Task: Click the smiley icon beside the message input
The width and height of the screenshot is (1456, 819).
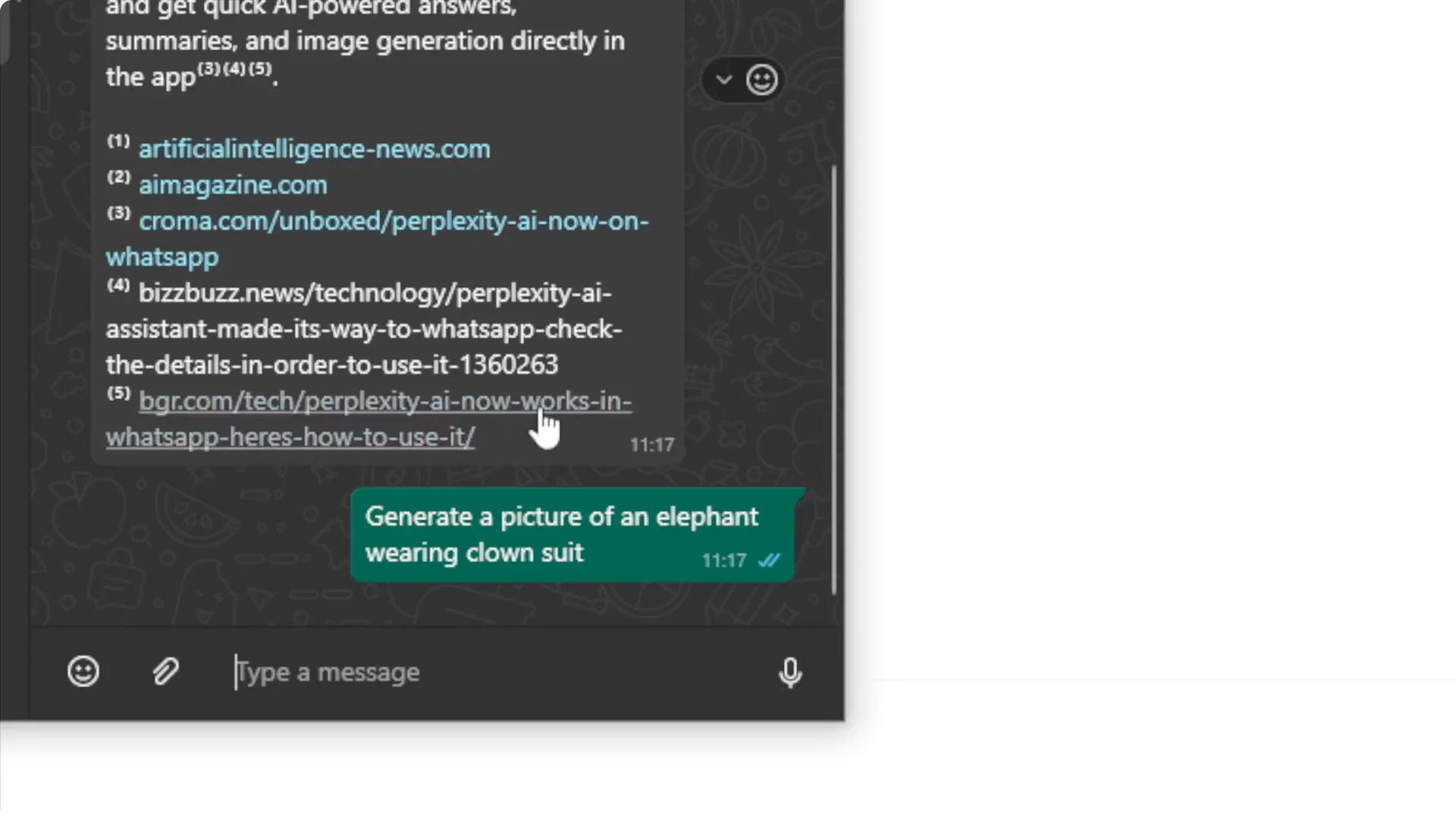Action: [x=83, y=671]
